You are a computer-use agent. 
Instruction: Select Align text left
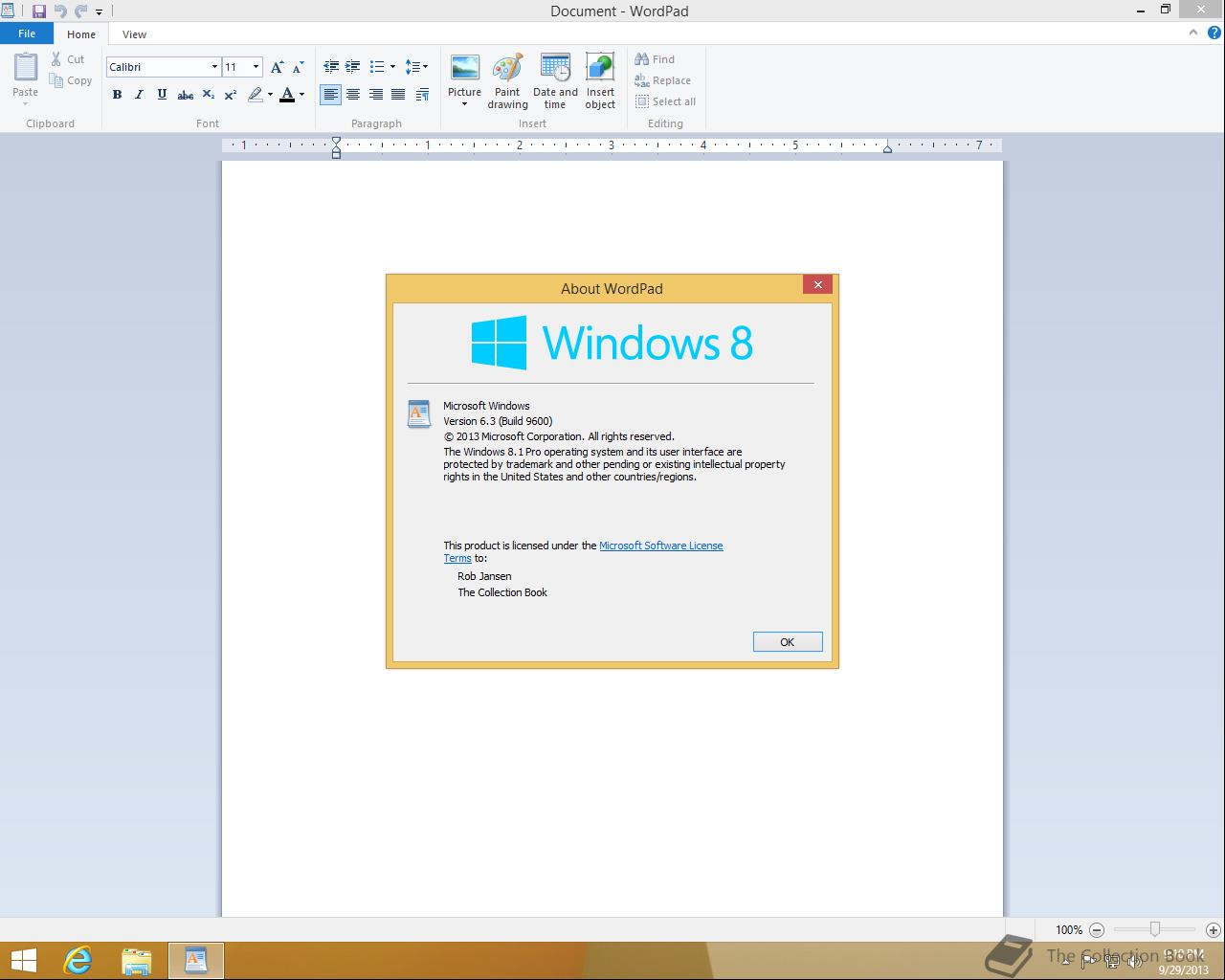pyautogui.click(x=330, y=95)
